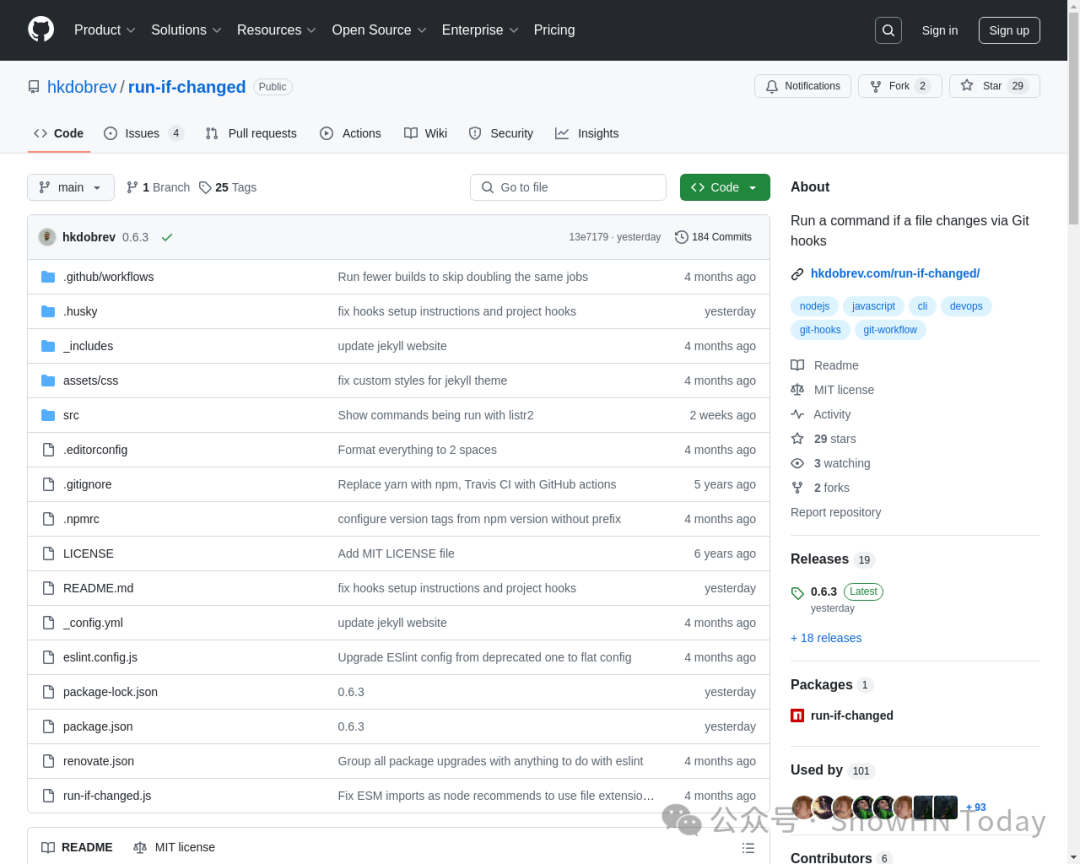Click the Notifications bell button

pyautogui.click(x=802, y=86)
